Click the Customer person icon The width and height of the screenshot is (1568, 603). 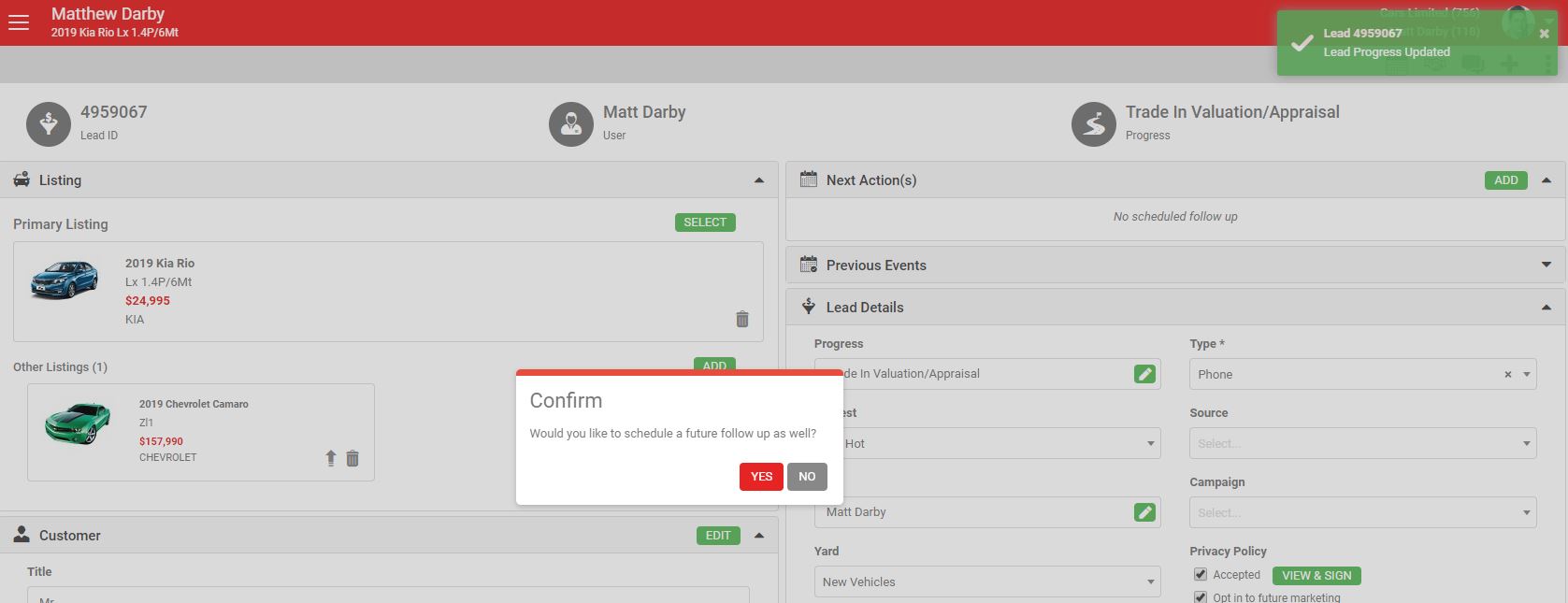click(22, 535)
